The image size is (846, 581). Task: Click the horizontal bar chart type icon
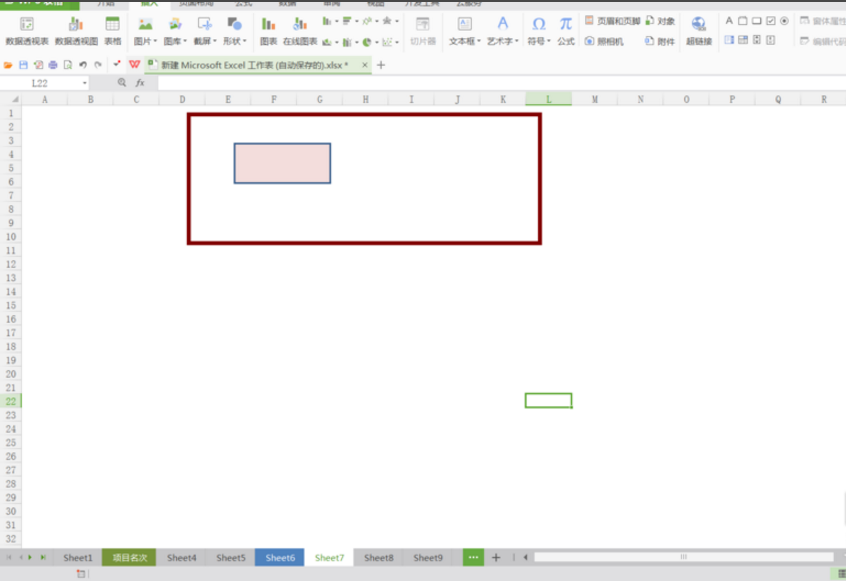(x=347, y=21)
